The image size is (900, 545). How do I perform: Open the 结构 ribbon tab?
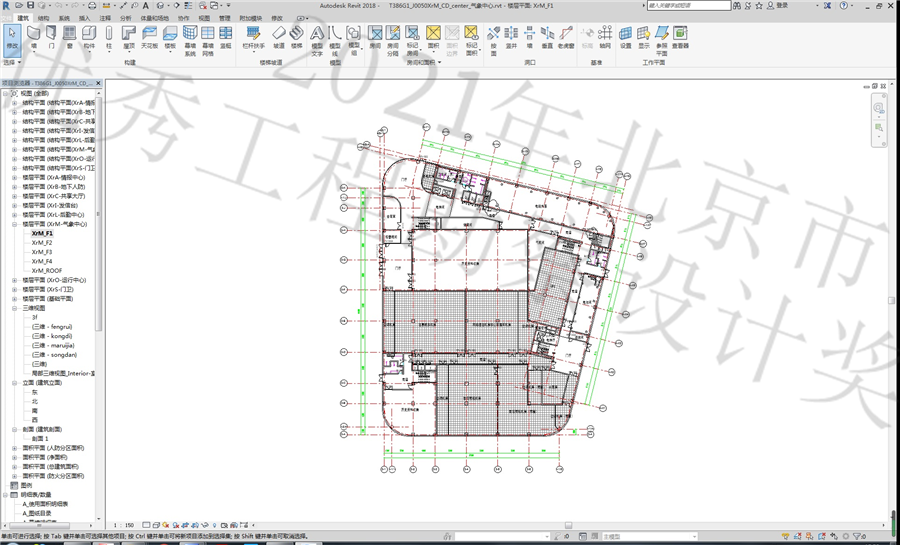(43, 18)
